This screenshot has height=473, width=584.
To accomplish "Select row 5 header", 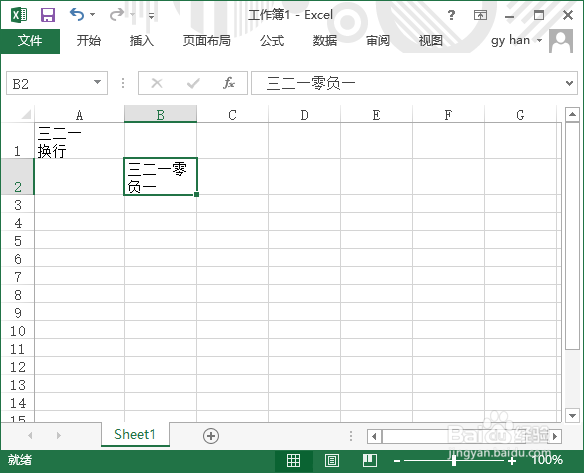I will (x=17, y=241).
